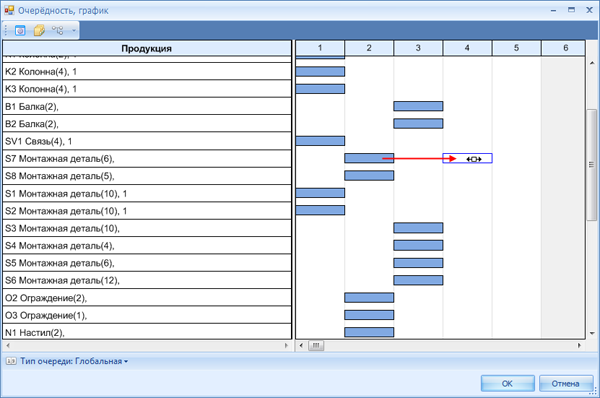The image size is (600, 398).
Task: Click the S4 Монтажная деталь schedule bar
Action: point(418,245)
